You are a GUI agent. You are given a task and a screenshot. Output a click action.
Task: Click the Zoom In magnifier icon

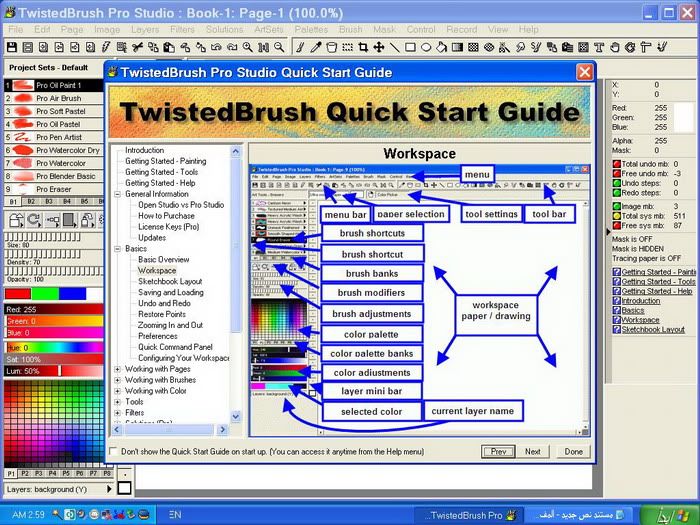248,47
